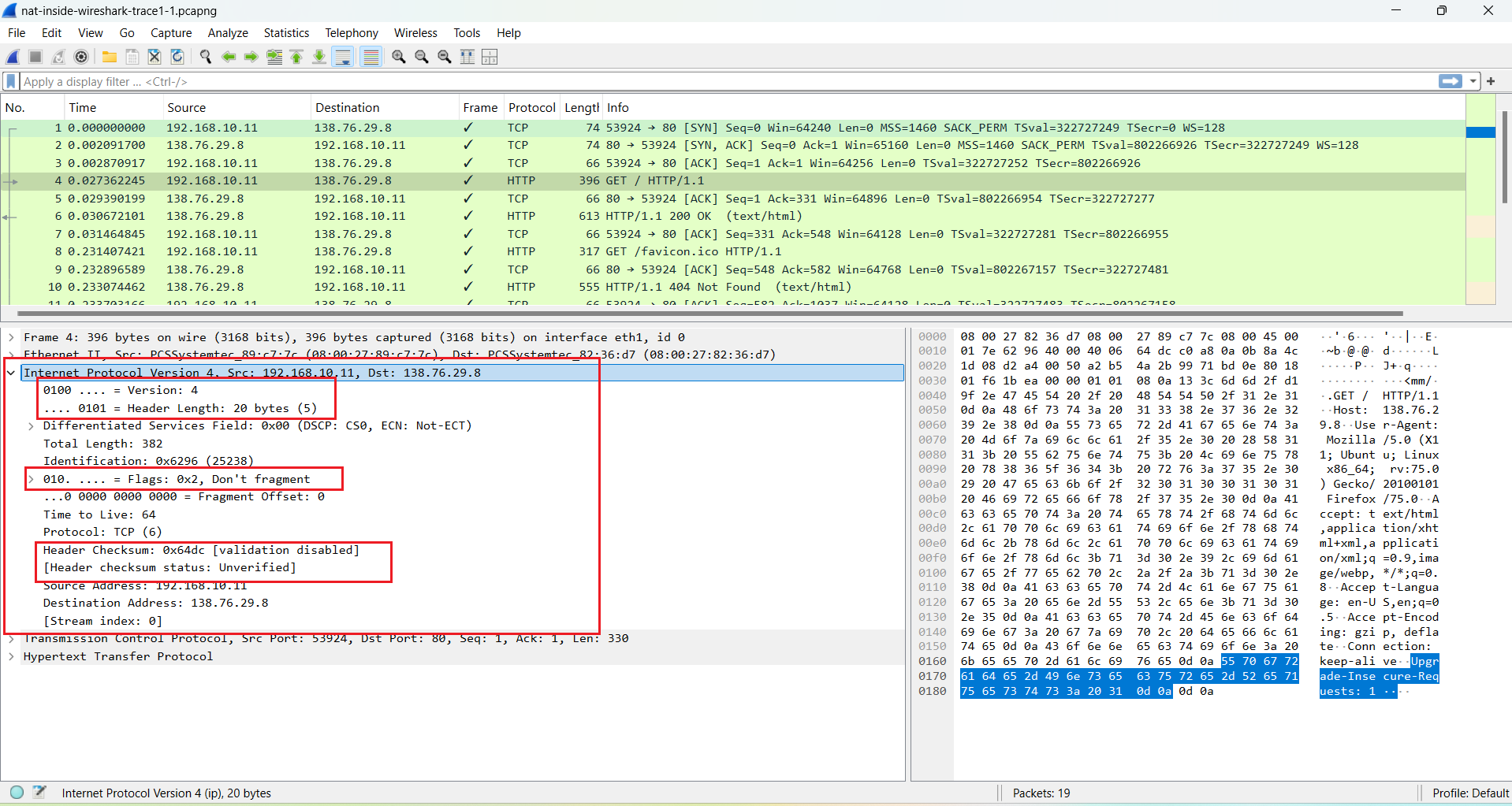Open the Capture menu
Viewport: 1512px width, 806px height.
171,33
